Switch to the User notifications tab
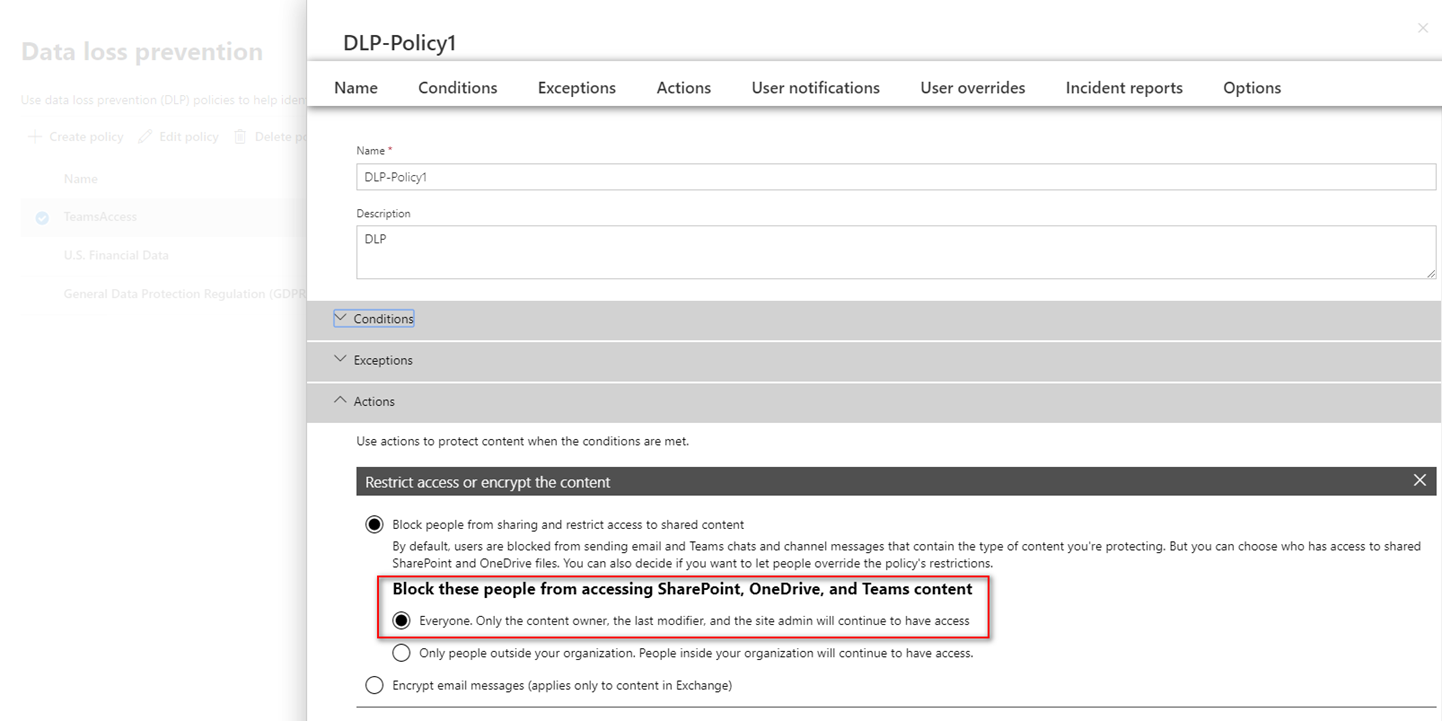1442x721 pixels. (x=815, y=88)
